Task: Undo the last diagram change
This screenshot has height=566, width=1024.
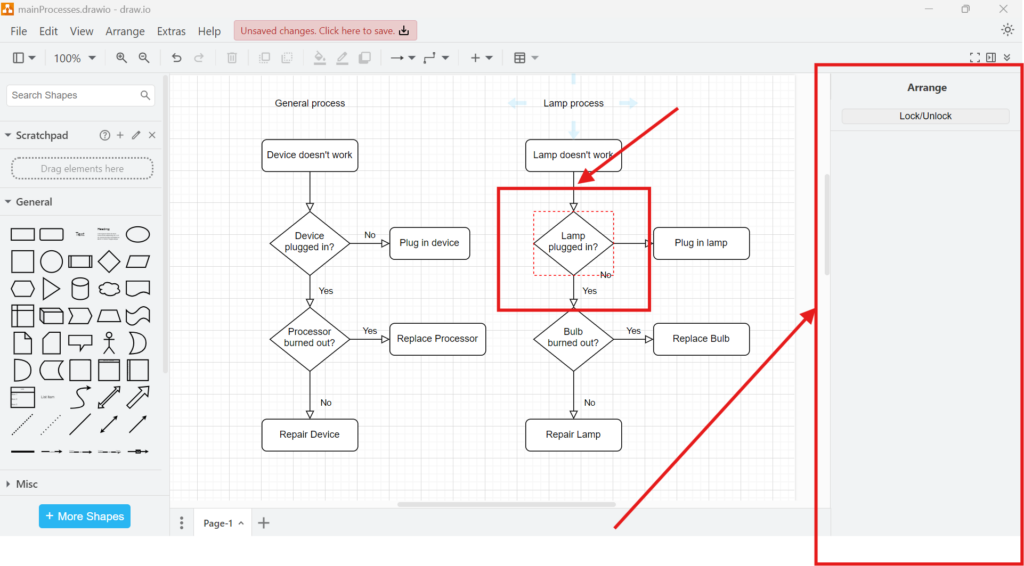Action: pyautogui.click(x=176, y=57)
